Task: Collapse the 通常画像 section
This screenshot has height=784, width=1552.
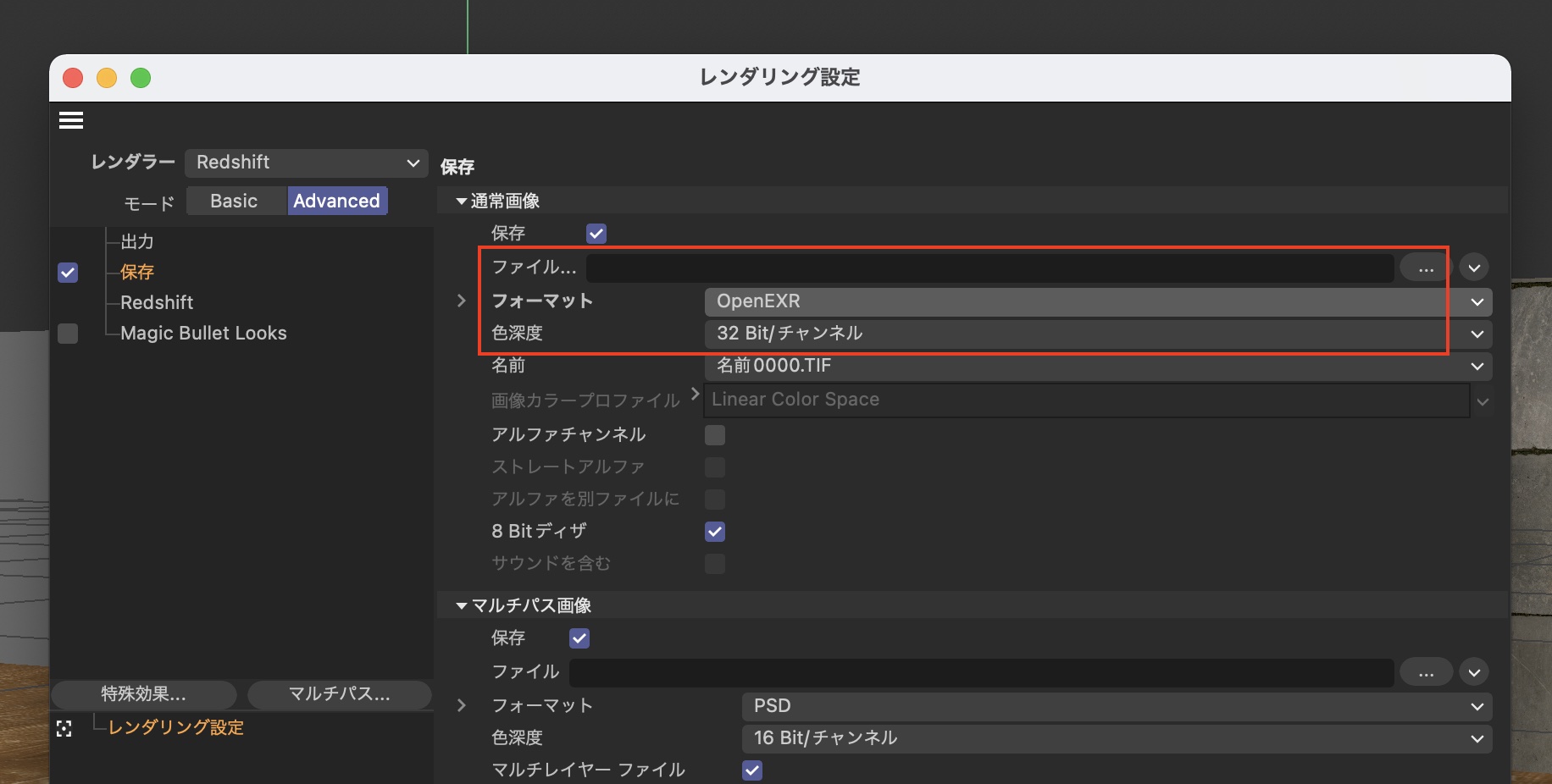Action: pos(462,202)
